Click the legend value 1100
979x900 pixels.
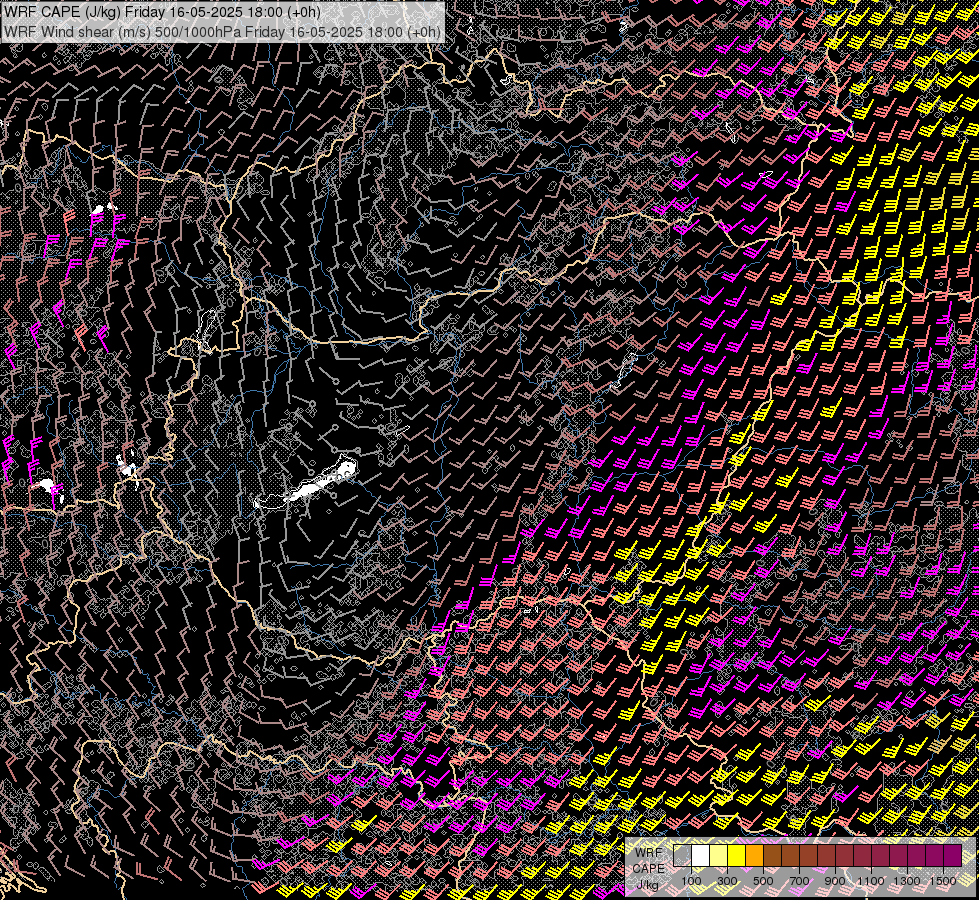(870, 881)
